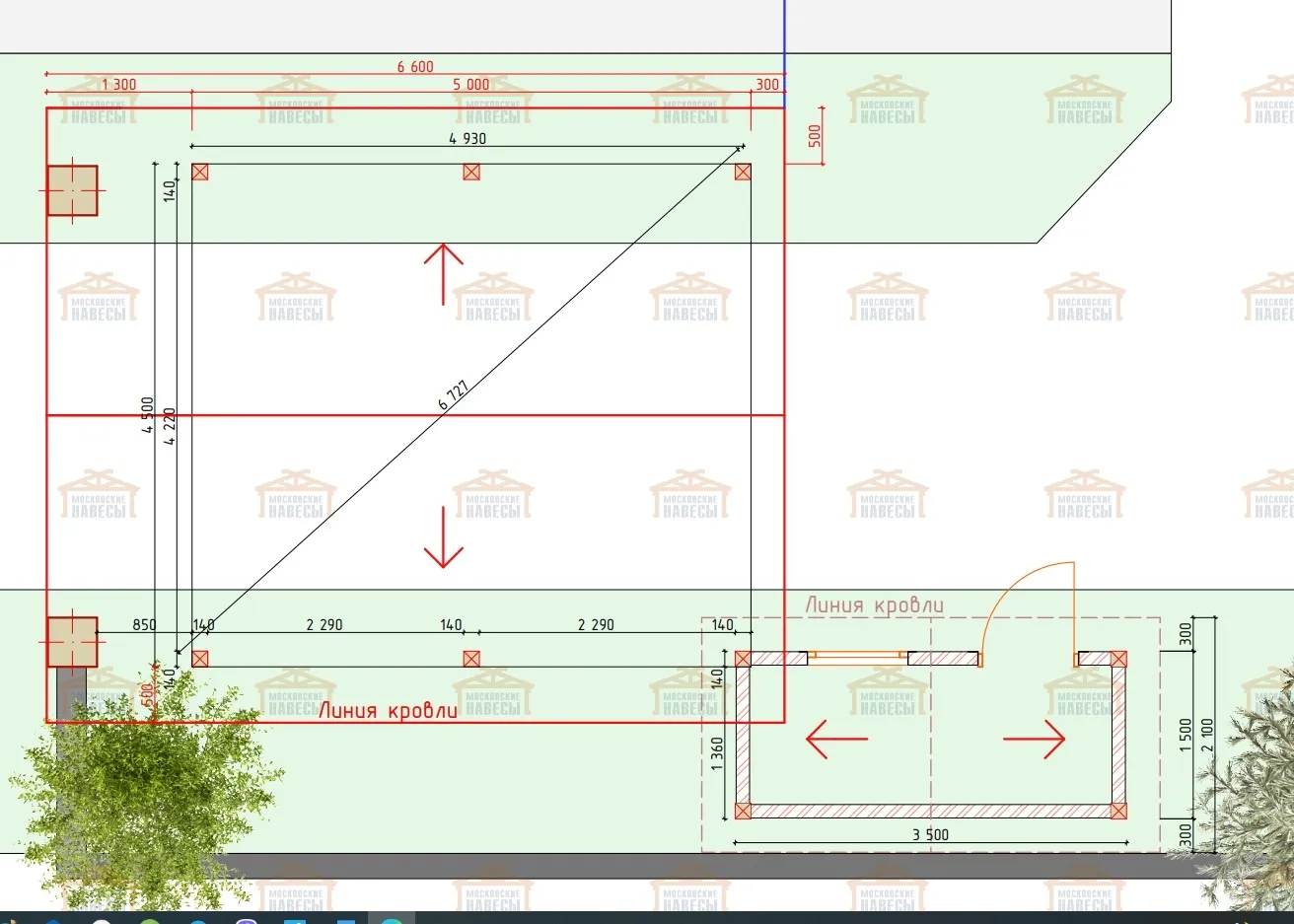Image resolution: width=1294 pixels, height=924 pixels.
Task: Select the diagonal measurement "6 727"
Action: (x=453, y=393)
